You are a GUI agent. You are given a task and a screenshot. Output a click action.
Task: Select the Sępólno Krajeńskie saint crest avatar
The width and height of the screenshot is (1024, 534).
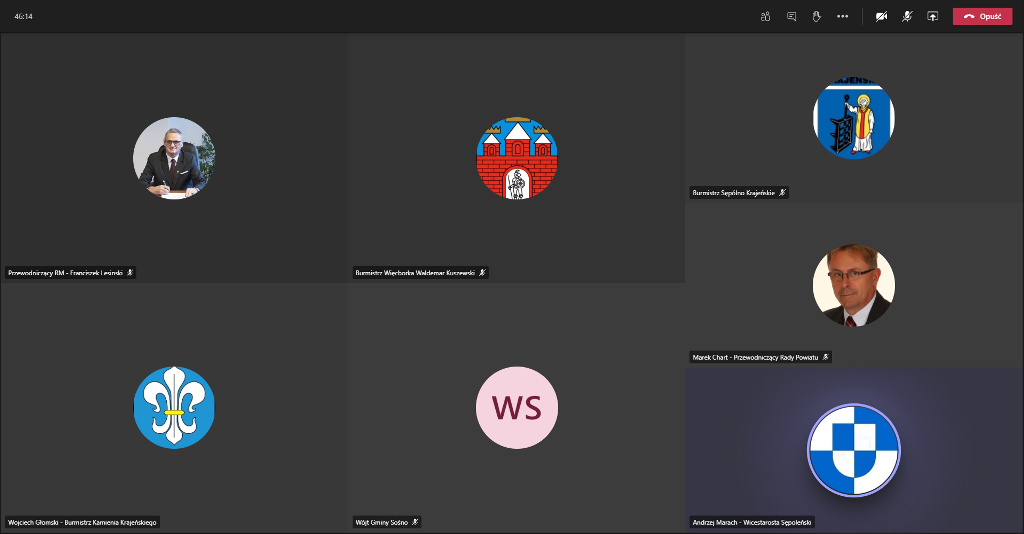[x=854, y=118]
